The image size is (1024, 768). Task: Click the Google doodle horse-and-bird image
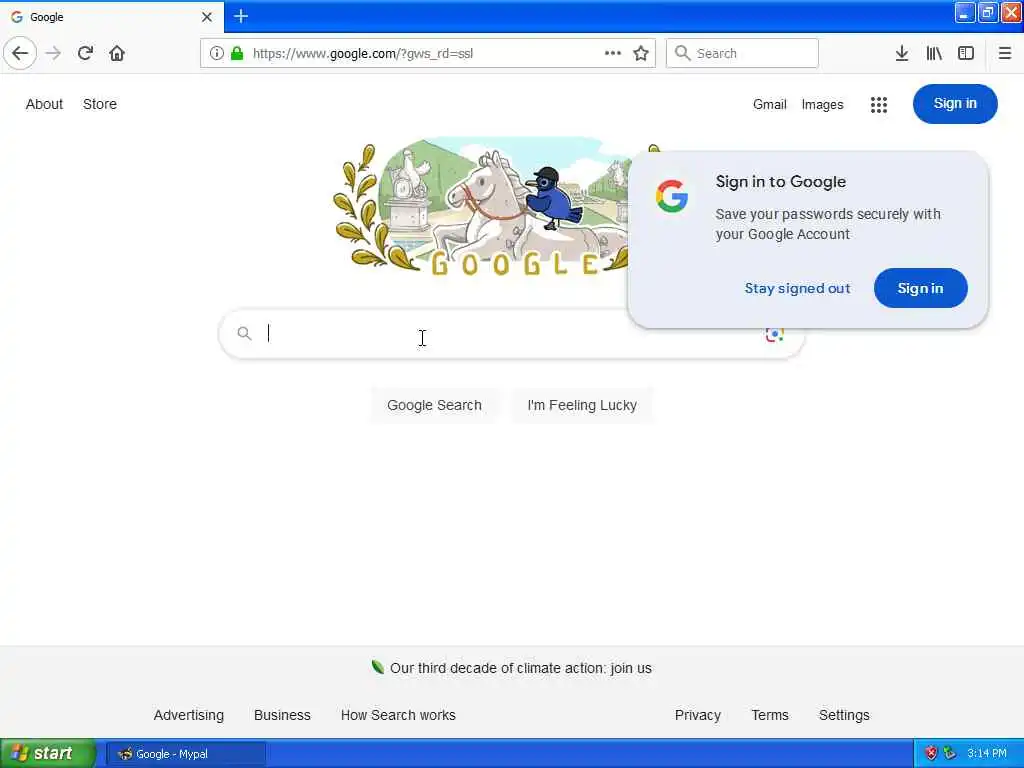pyautogui.click(x=483, y=208)
